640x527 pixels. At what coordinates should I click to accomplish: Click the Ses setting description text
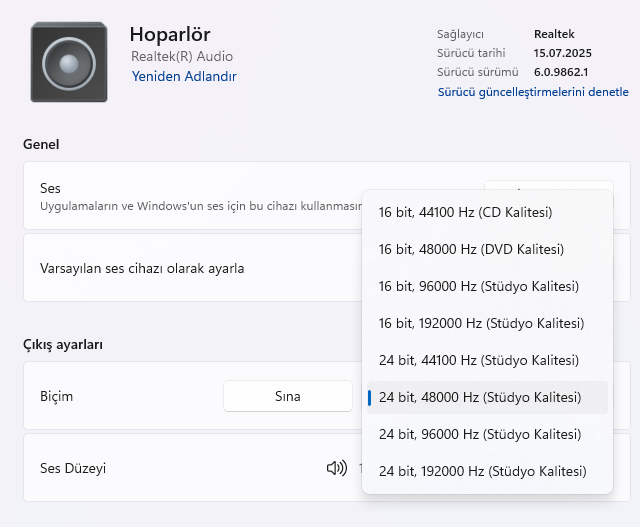pyautogui.click(x=200, y=206)
